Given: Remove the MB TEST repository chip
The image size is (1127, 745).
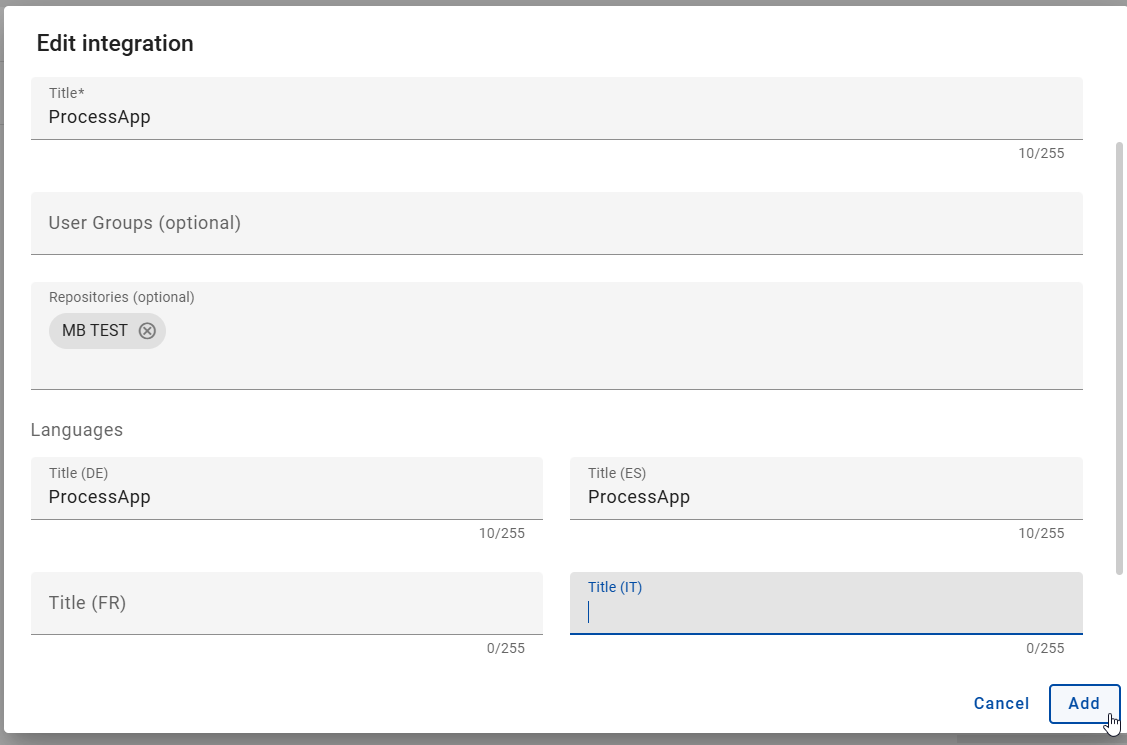Looking at the screenshot, I should (148, 331).
